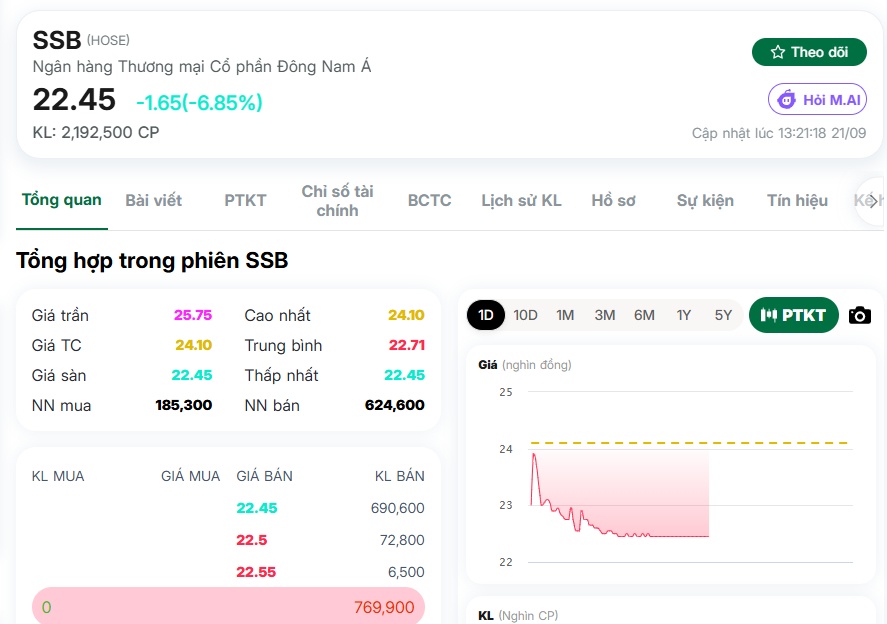Open the Hỏi M.AI assistant button

pyautogui.click(x=817, y=100)
